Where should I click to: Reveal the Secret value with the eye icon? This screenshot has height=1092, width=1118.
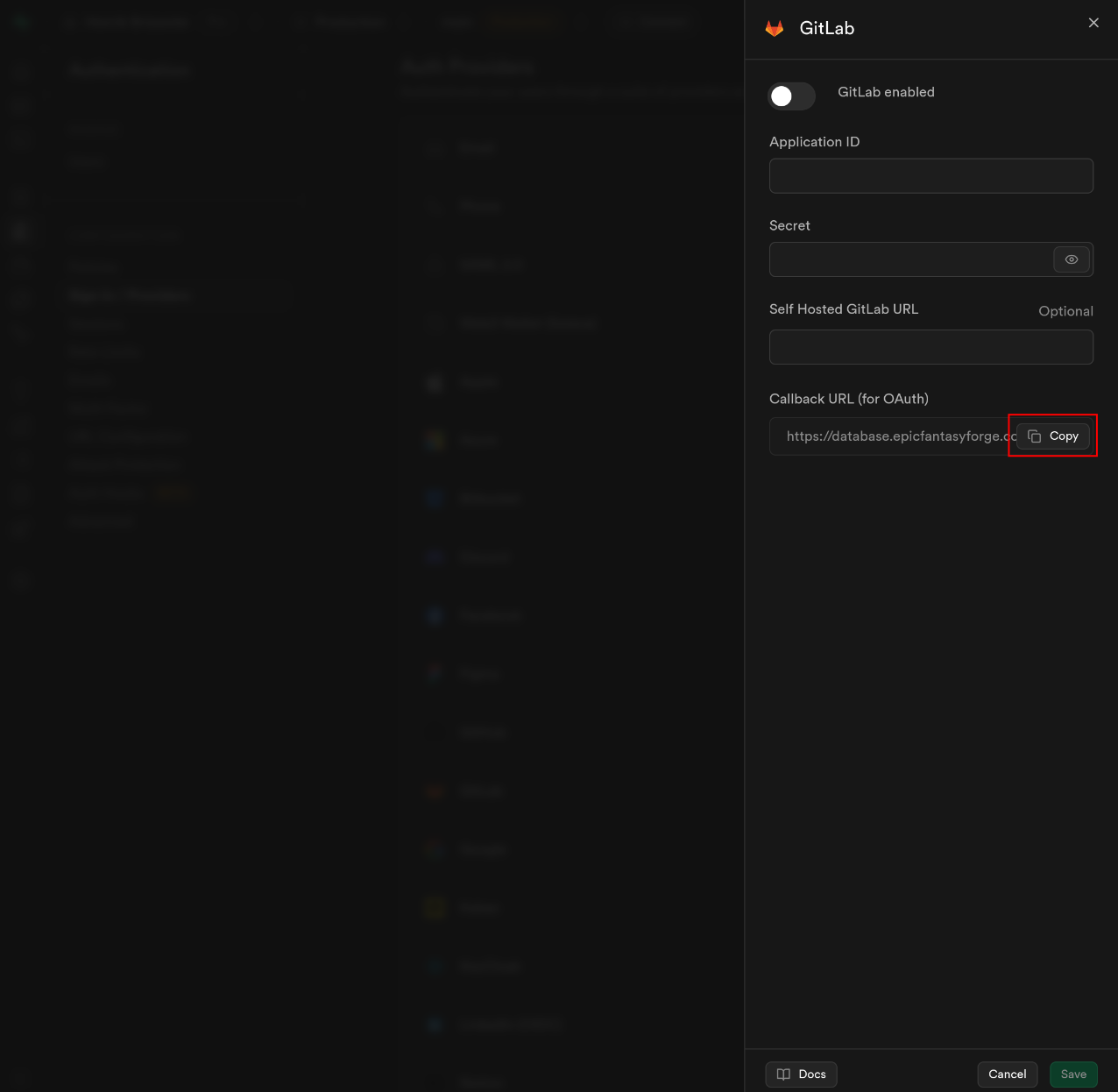1072,259
